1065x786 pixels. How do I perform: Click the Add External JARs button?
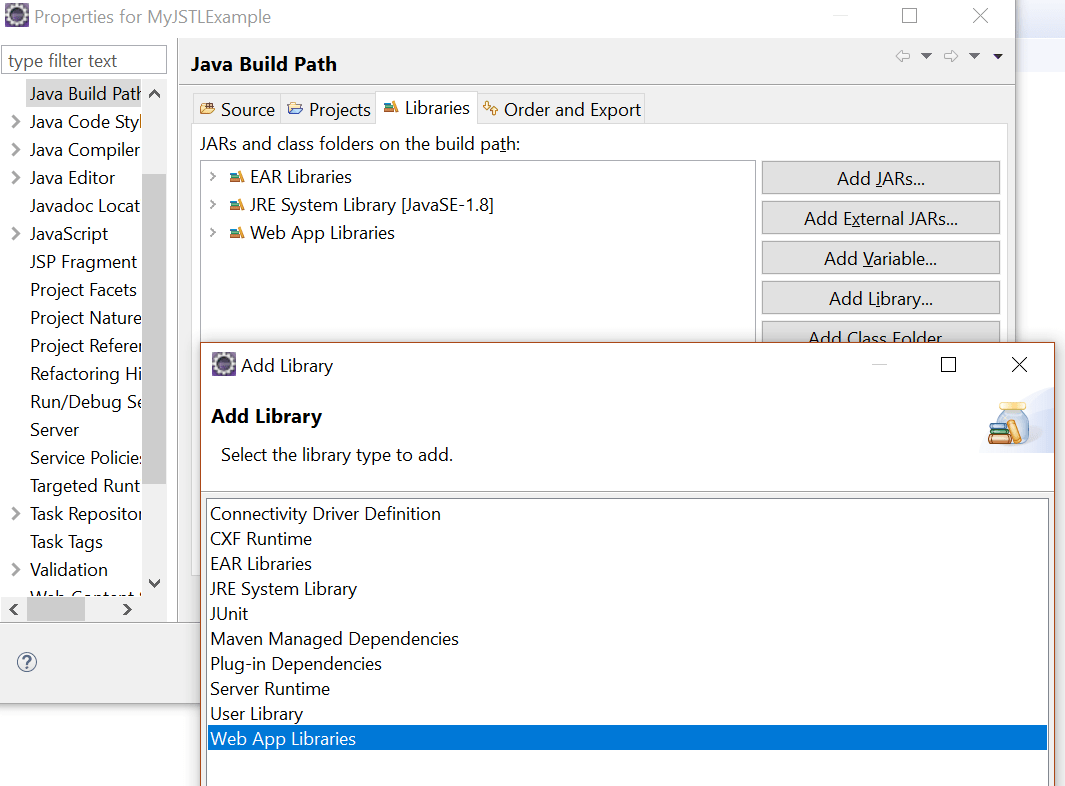pos(880,217)
